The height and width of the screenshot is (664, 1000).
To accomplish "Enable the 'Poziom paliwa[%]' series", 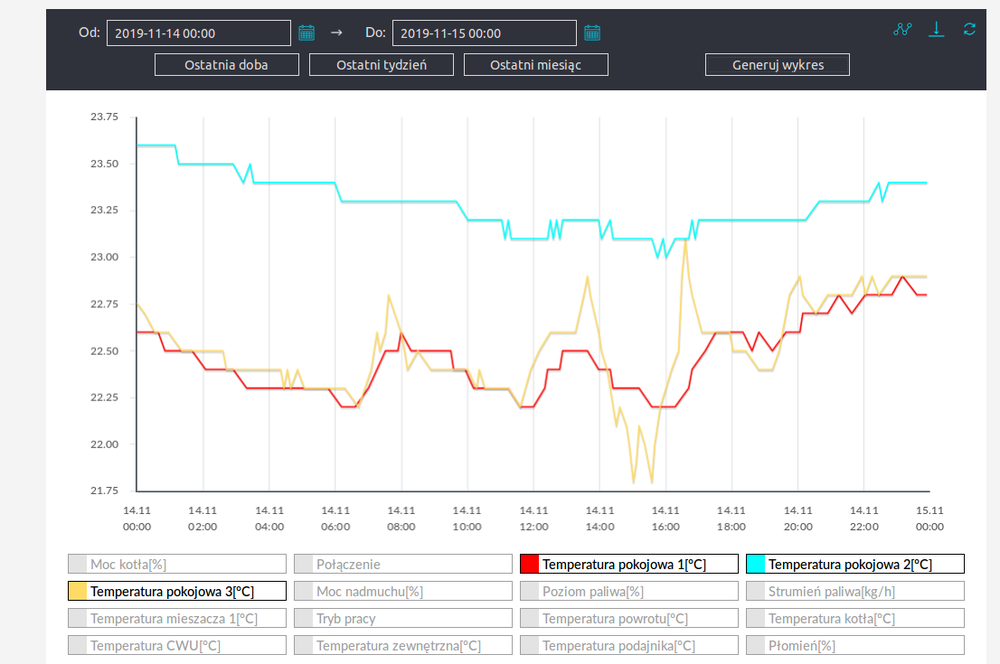I will [x=629, y=591].
